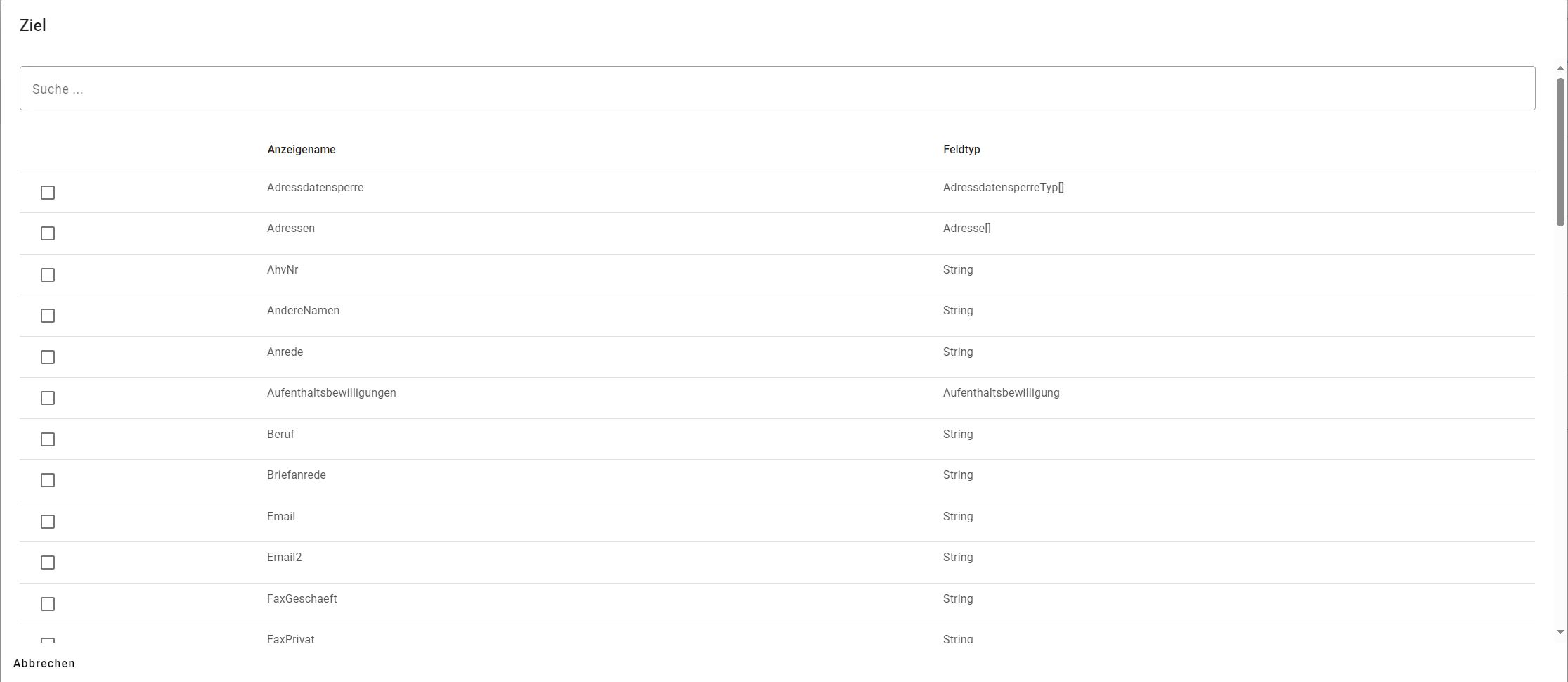Tick the AhvNr checkbox
1568x682 pixels.
coord(48,275)
